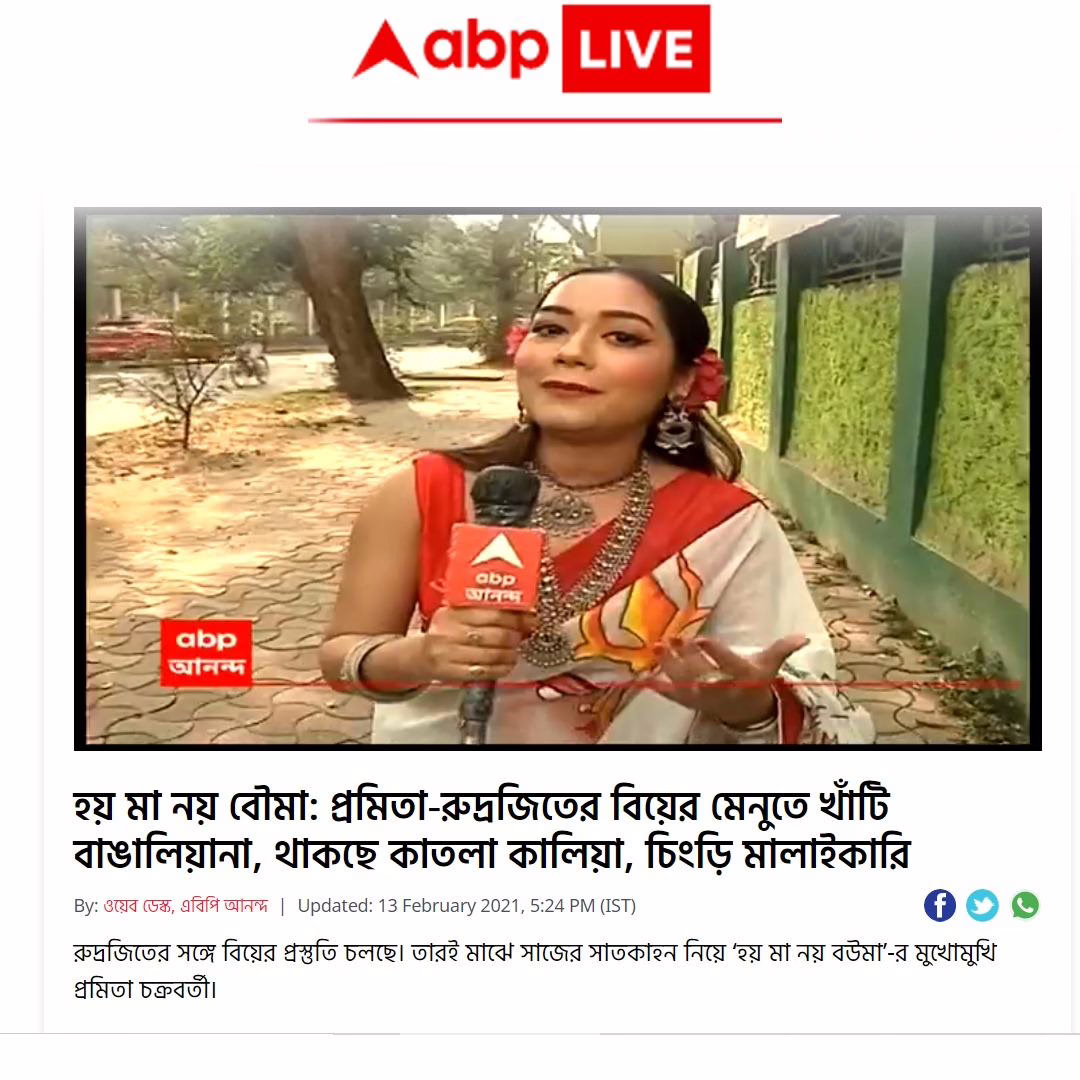Viewport: 1080px width, 1080px height.
Task: Share the article on Facebook
Action: [939, 905]
